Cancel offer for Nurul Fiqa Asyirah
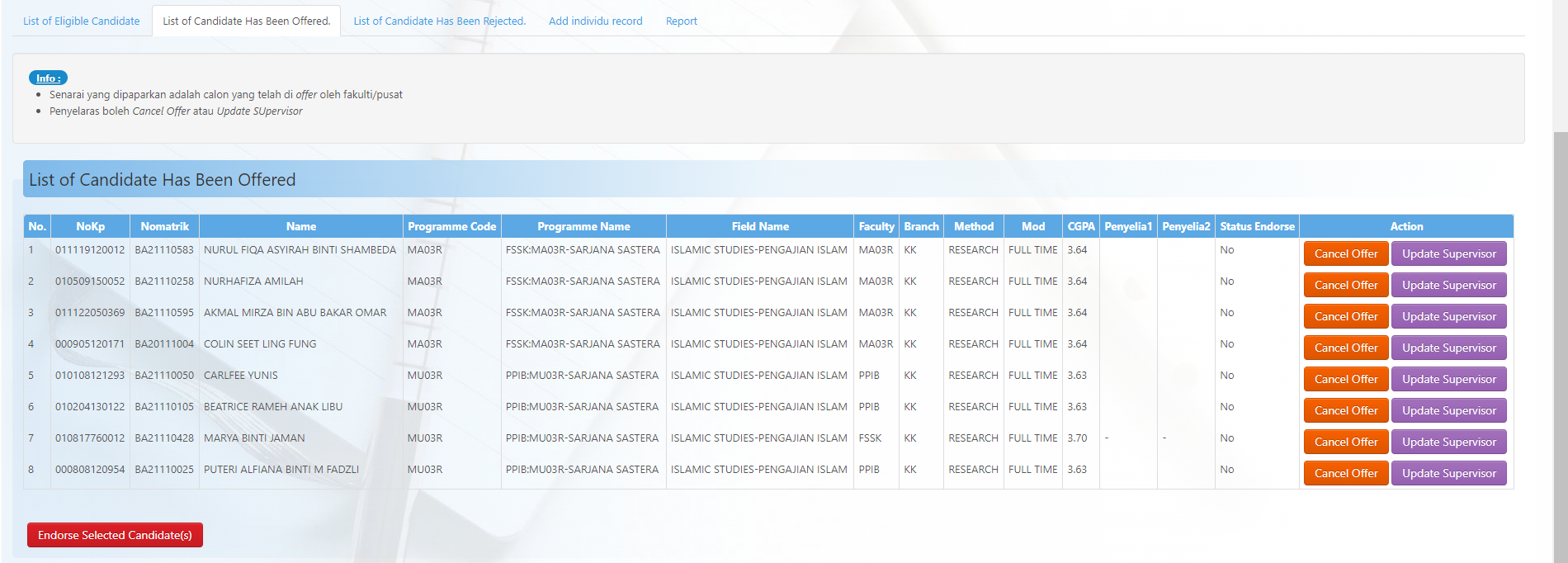This screenshot has width=1568, height=563. [1345, 254]
